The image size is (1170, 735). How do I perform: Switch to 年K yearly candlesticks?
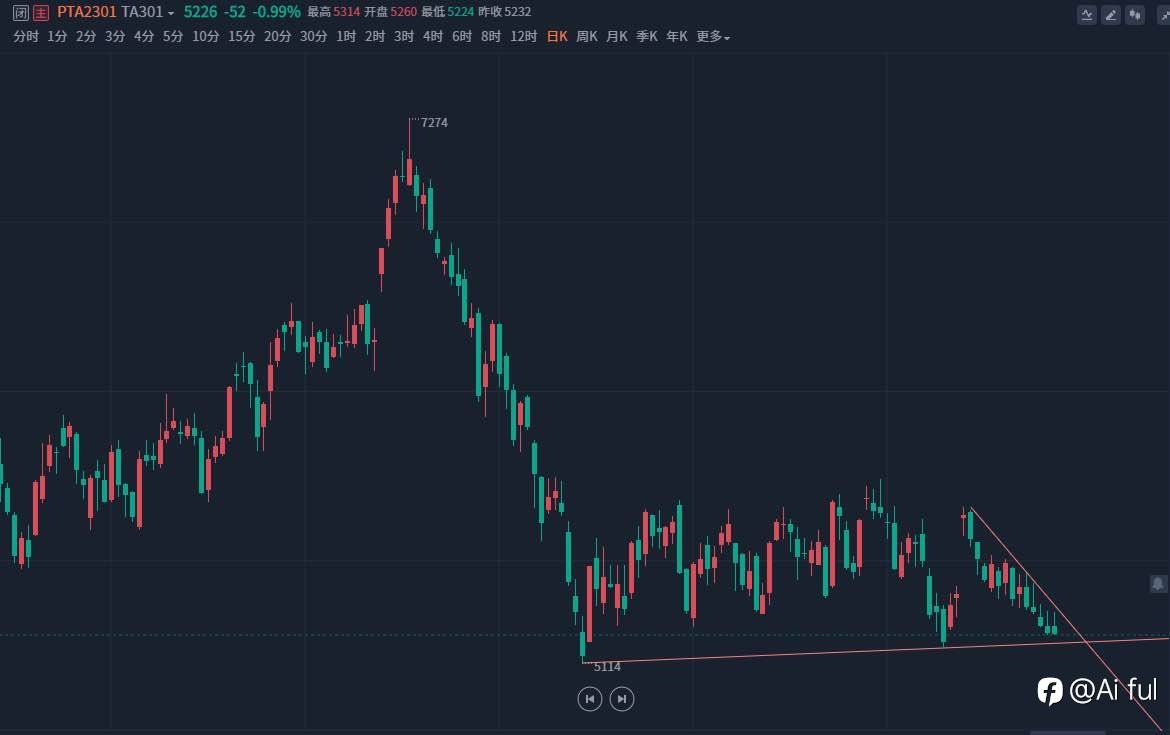tap(677, 37)
